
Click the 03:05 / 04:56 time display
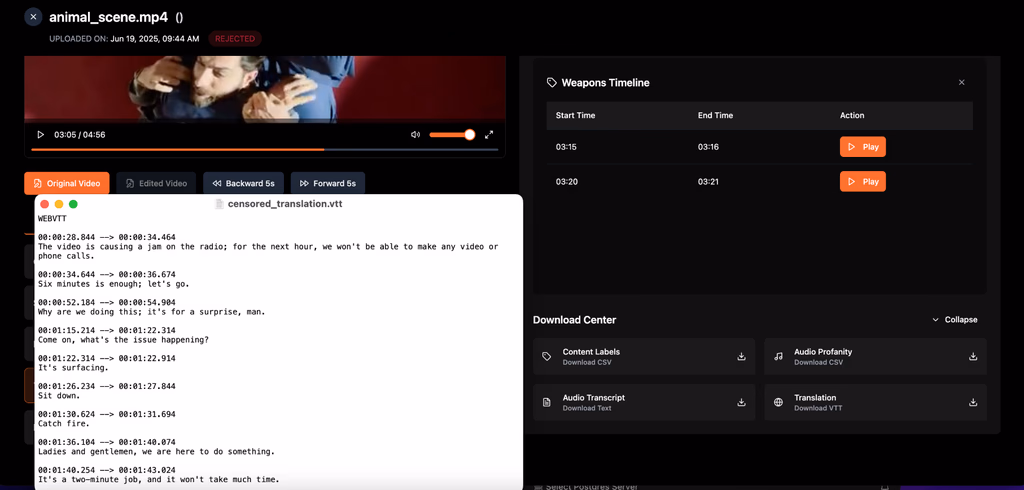pos(80,135)
